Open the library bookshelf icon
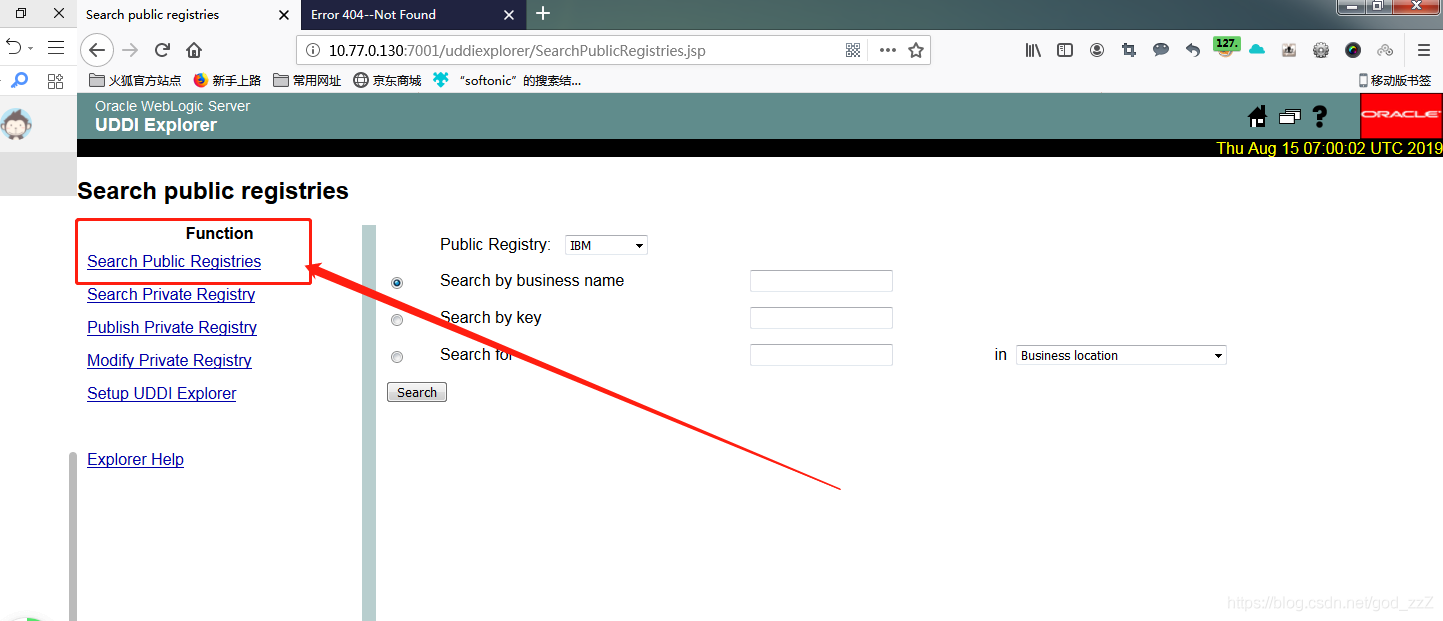The height and width of the screenshot is (621, 1443). pyautogui.click(x=1033, y=50)
